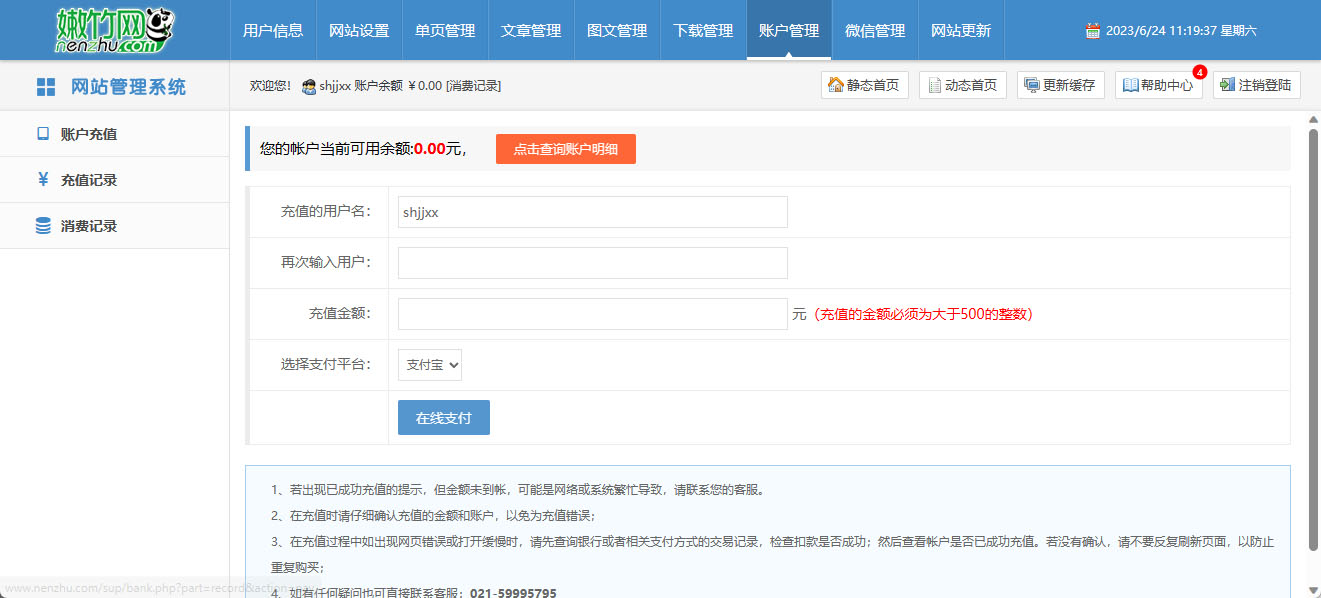Image resolution: width=1321 pixels, height=598 pixels.
Task: Open the [消费记录] link in welcome bar
Action: click(473, 86)
